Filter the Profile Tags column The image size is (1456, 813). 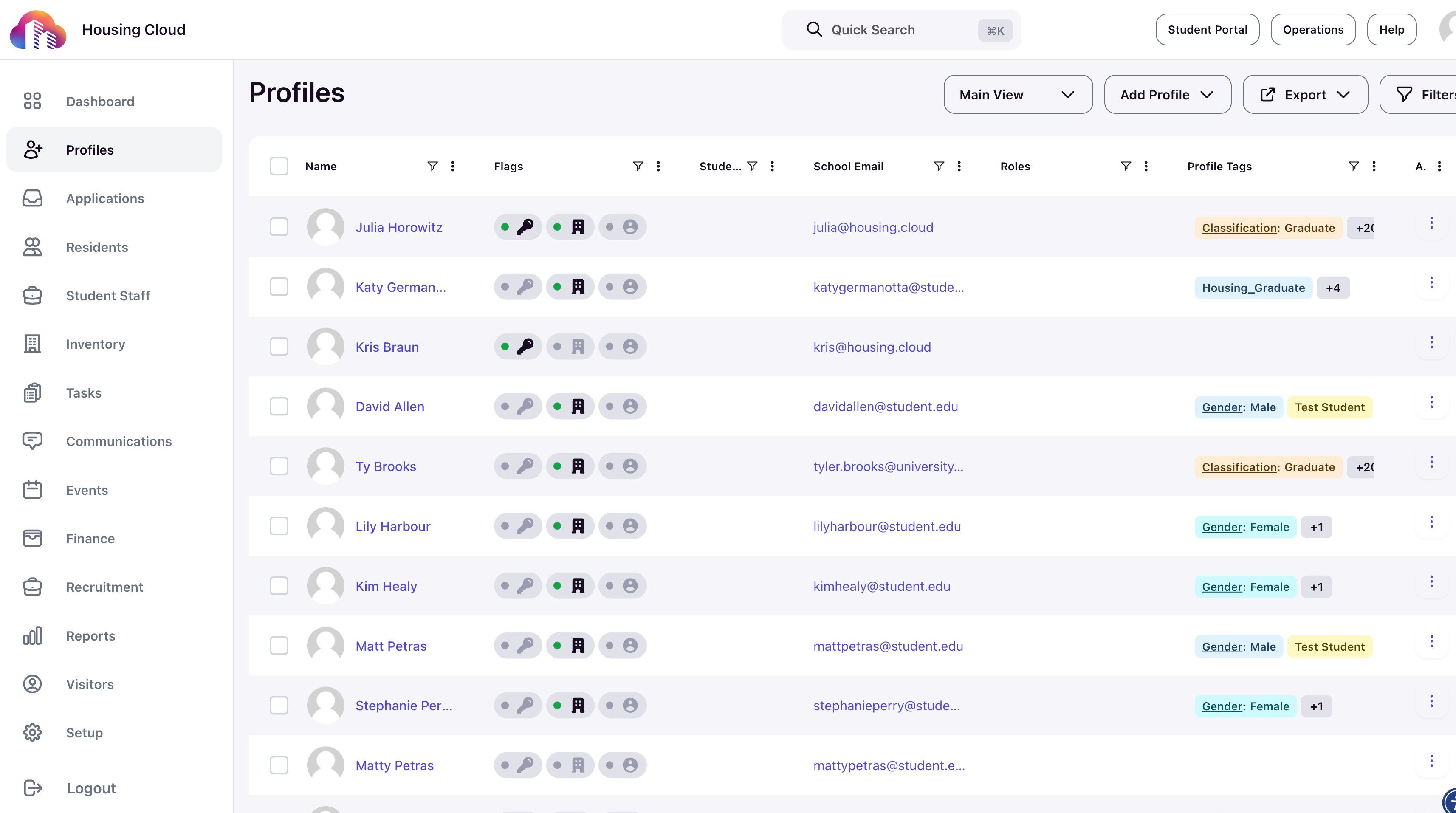click(x=1353, y=166)
